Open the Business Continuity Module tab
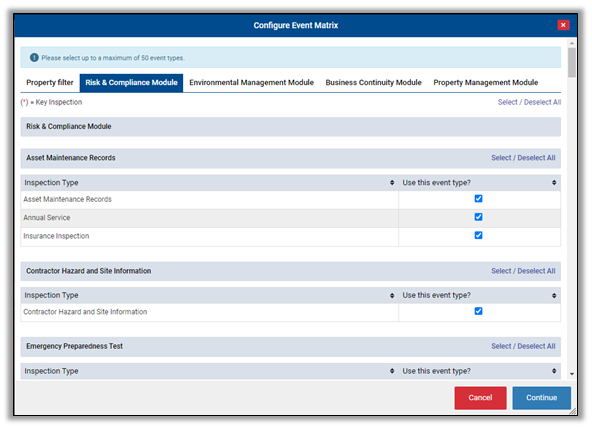The image size is (592, 428). click(x=373, y=83)
